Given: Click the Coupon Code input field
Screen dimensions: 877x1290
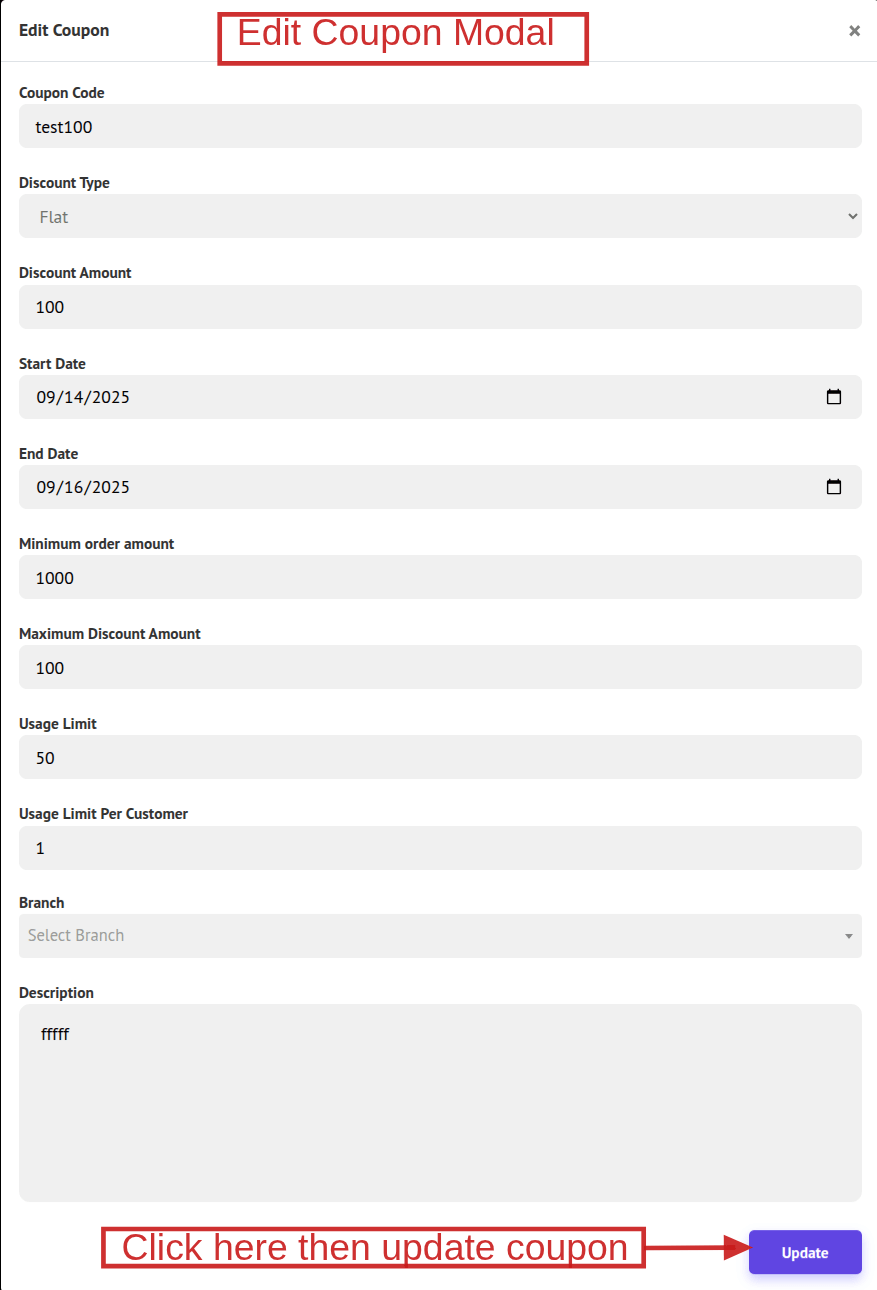Looking at the screenshot, I should 440,127.
